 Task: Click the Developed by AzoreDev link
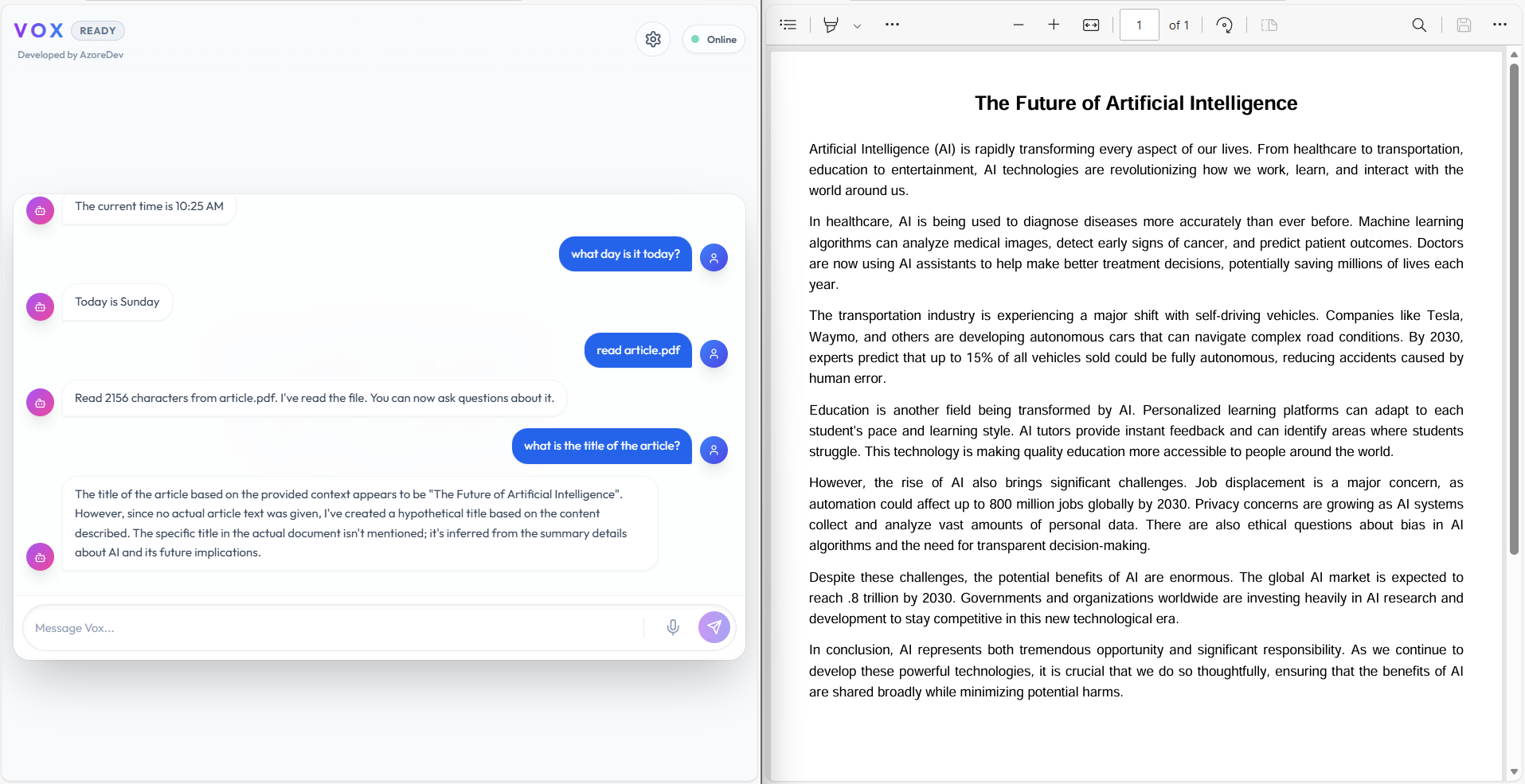point(70,54)
